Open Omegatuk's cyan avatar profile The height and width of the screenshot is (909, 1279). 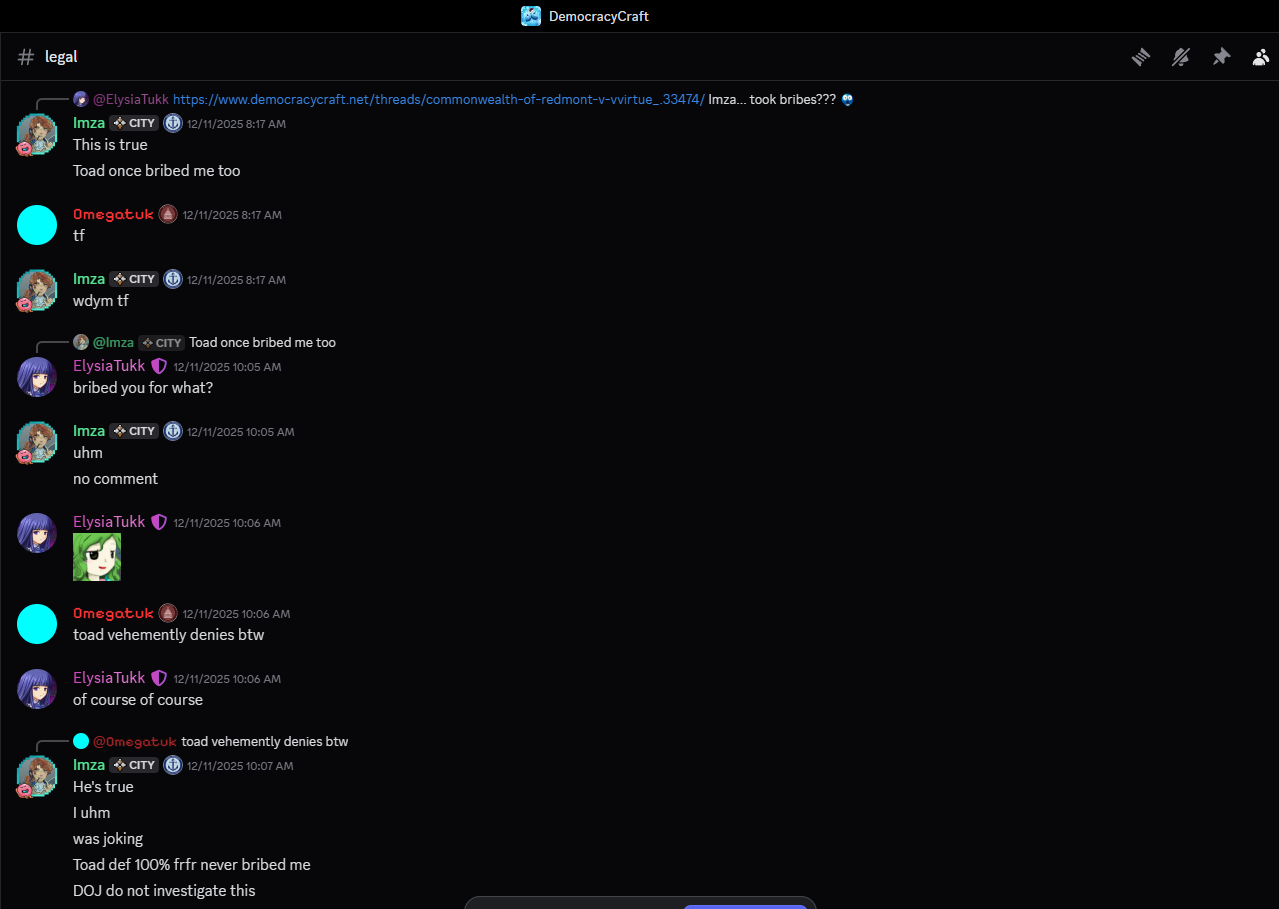click(37, 225)
